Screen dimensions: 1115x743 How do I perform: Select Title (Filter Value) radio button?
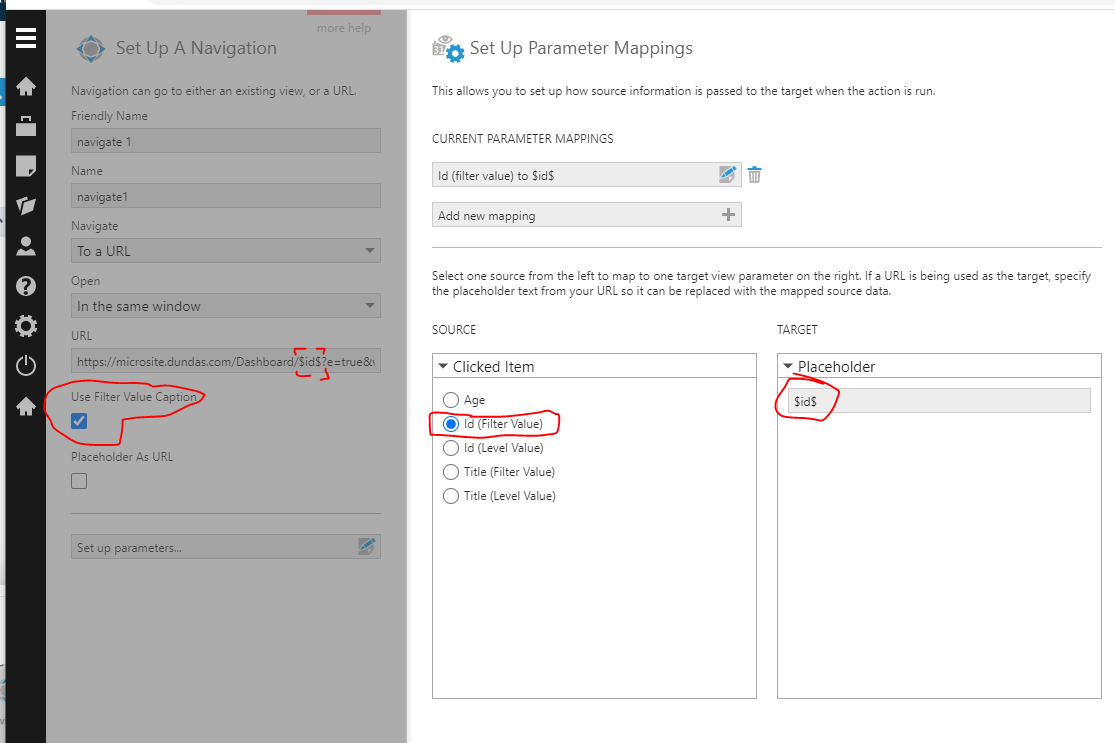click(x=451, y=472)
